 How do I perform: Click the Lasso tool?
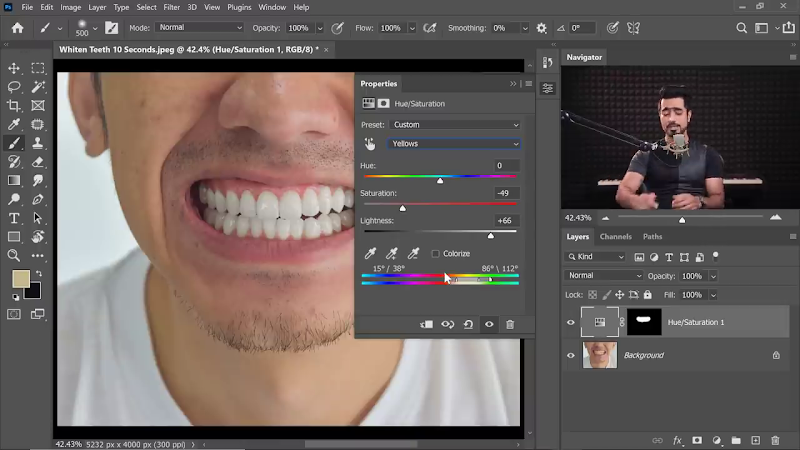(x=14, y=87)
